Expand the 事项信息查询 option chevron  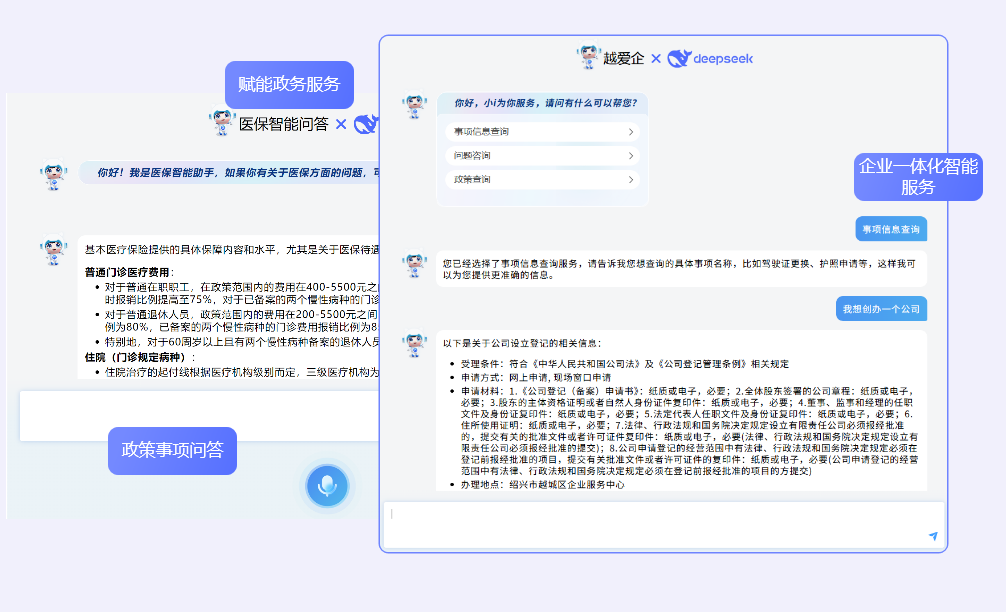click(630, 132)
